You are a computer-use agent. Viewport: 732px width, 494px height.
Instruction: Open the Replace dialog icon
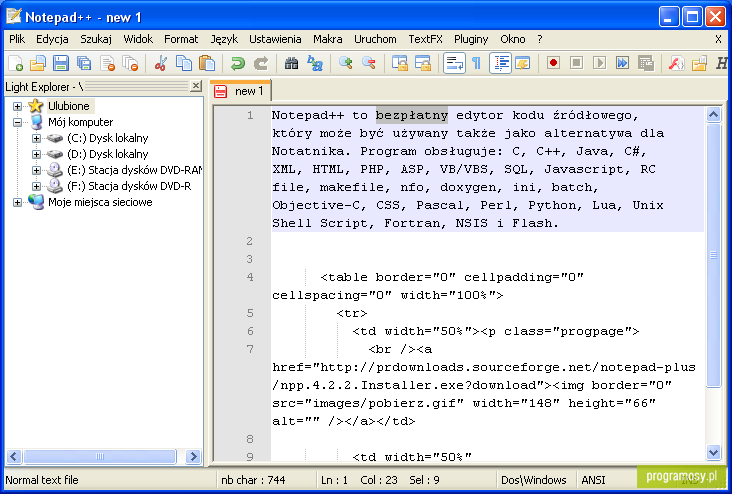coord(315,63)
